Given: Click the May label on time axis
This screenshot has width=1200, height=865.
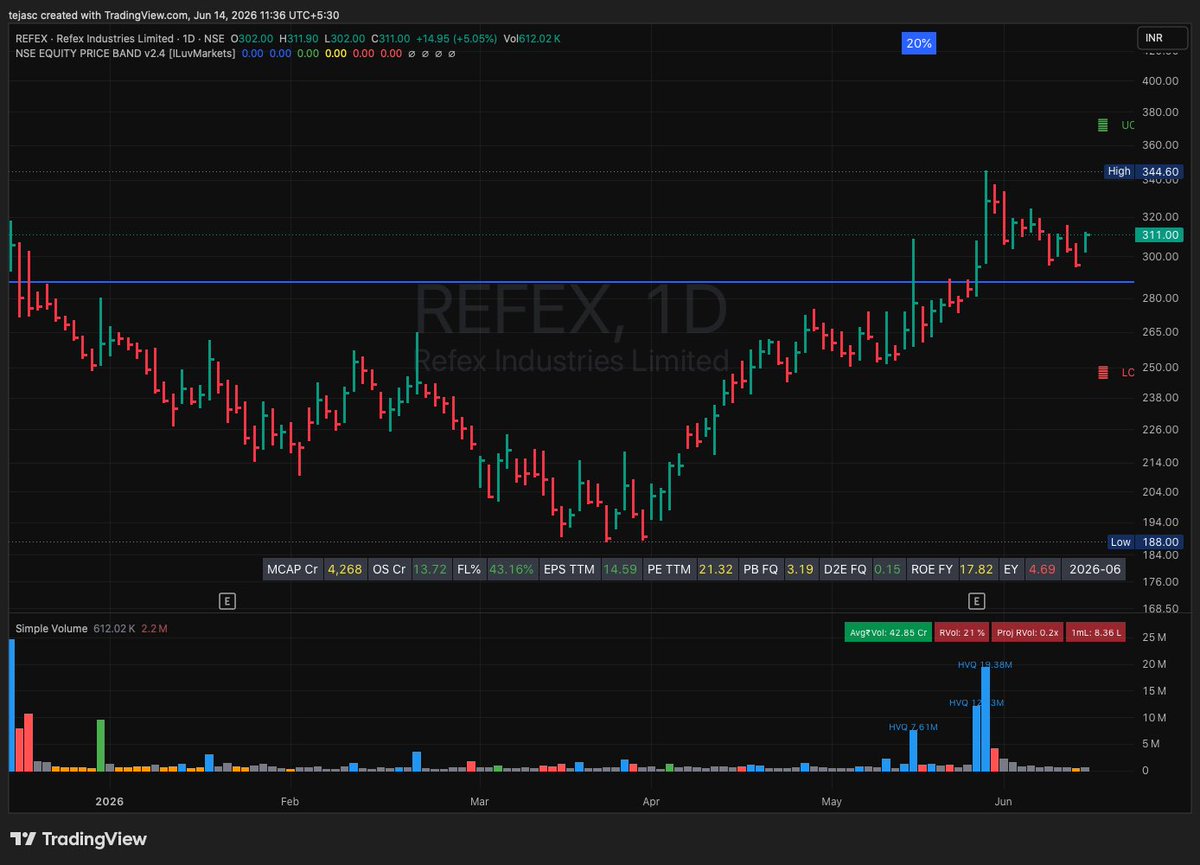Looking at the screenshot, I should [x=831, y=801].
